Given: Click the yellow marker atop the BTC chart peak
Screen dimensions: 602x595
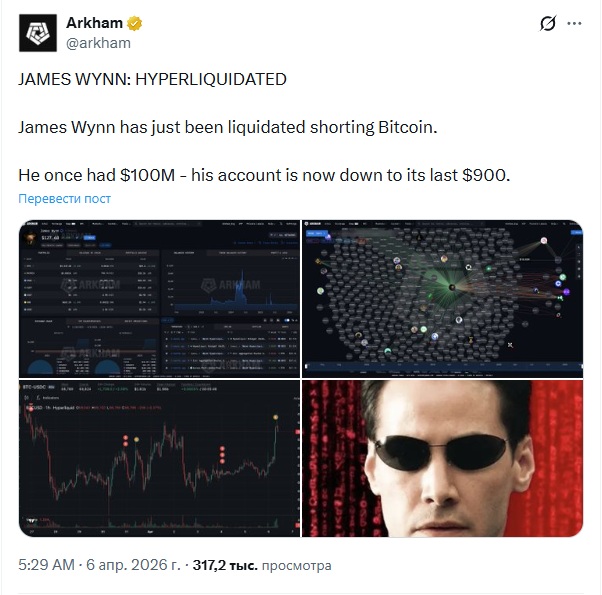Looking at the screenshot, I should (276, 417).
